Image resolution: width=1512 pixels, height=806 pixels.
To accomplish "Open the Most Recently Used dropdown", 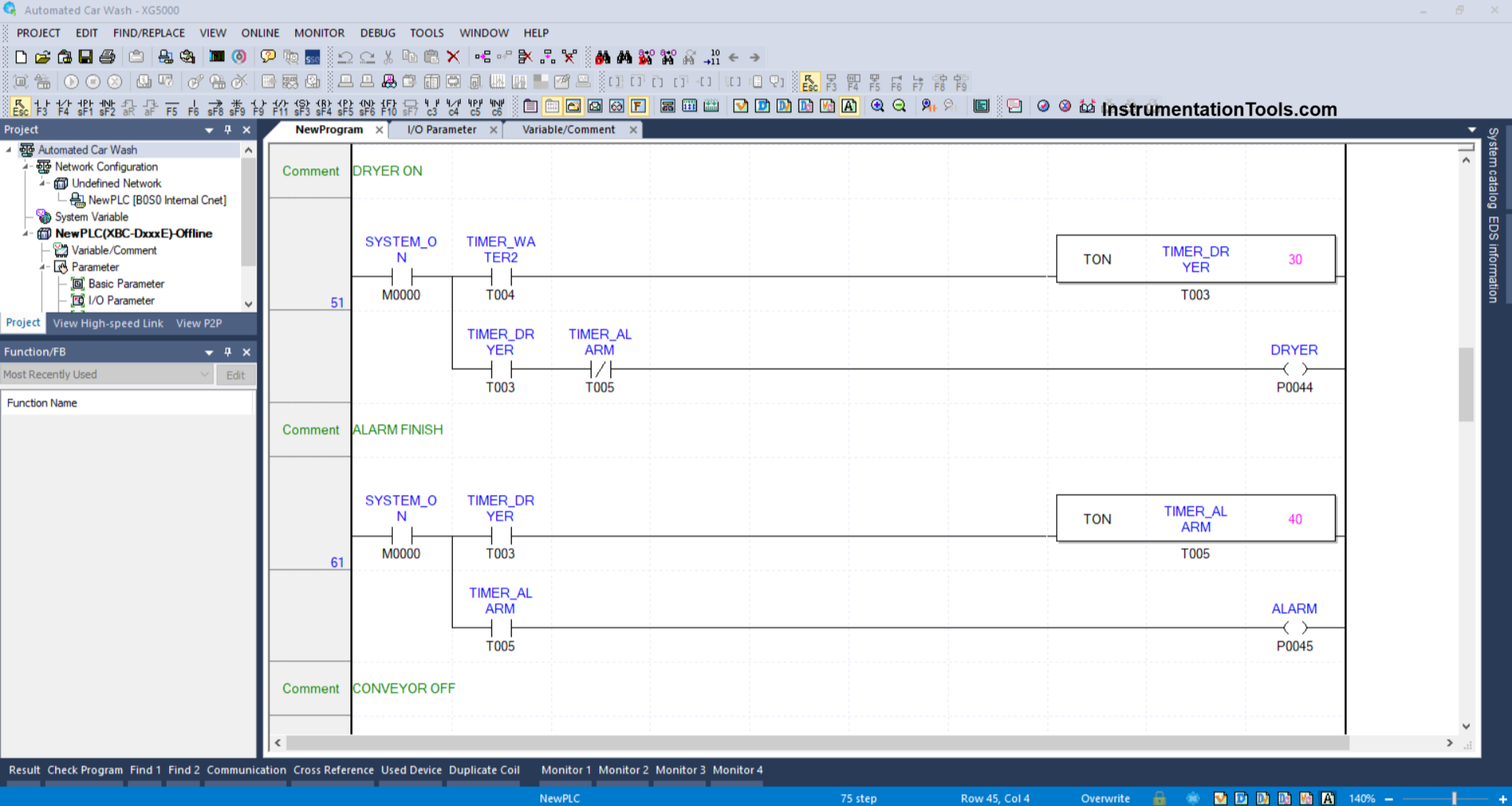I will (206, 374).
